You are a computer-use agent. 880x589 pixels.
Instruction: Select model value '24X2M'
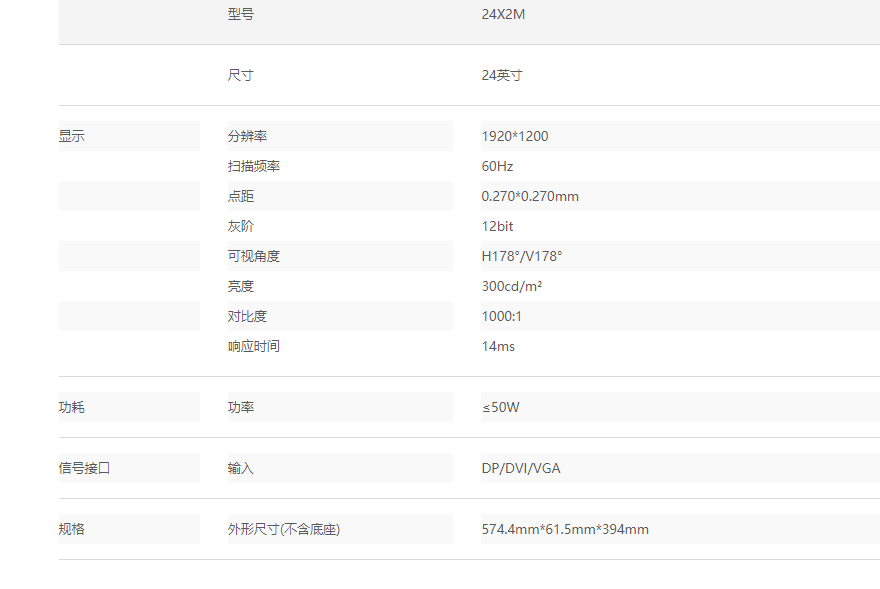(503, 14)
